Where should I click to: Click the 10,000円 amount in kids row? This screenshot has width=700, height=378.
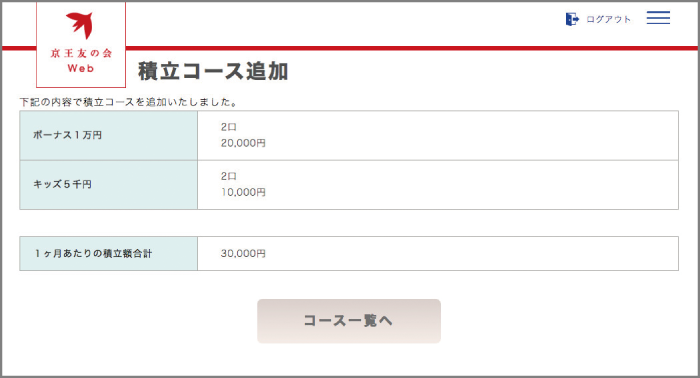pyautogui.click(x=243, y=192)
